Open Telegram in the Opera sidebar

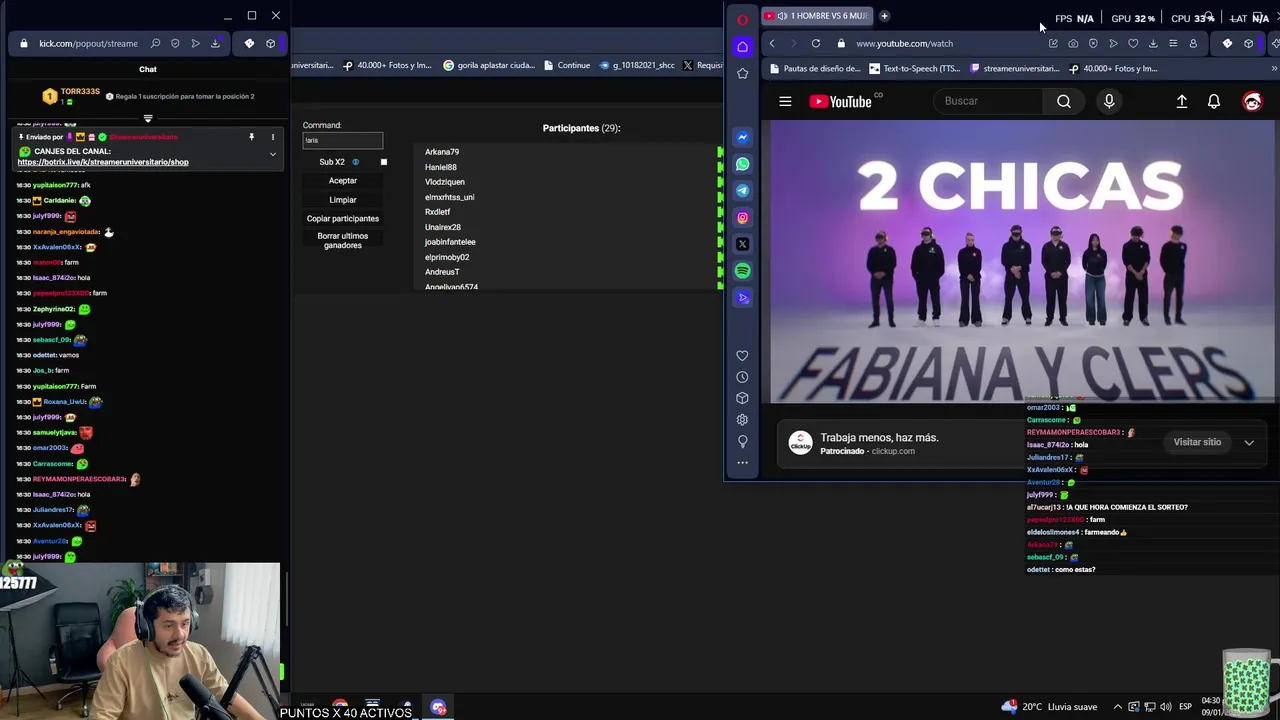tap(742, 191)
